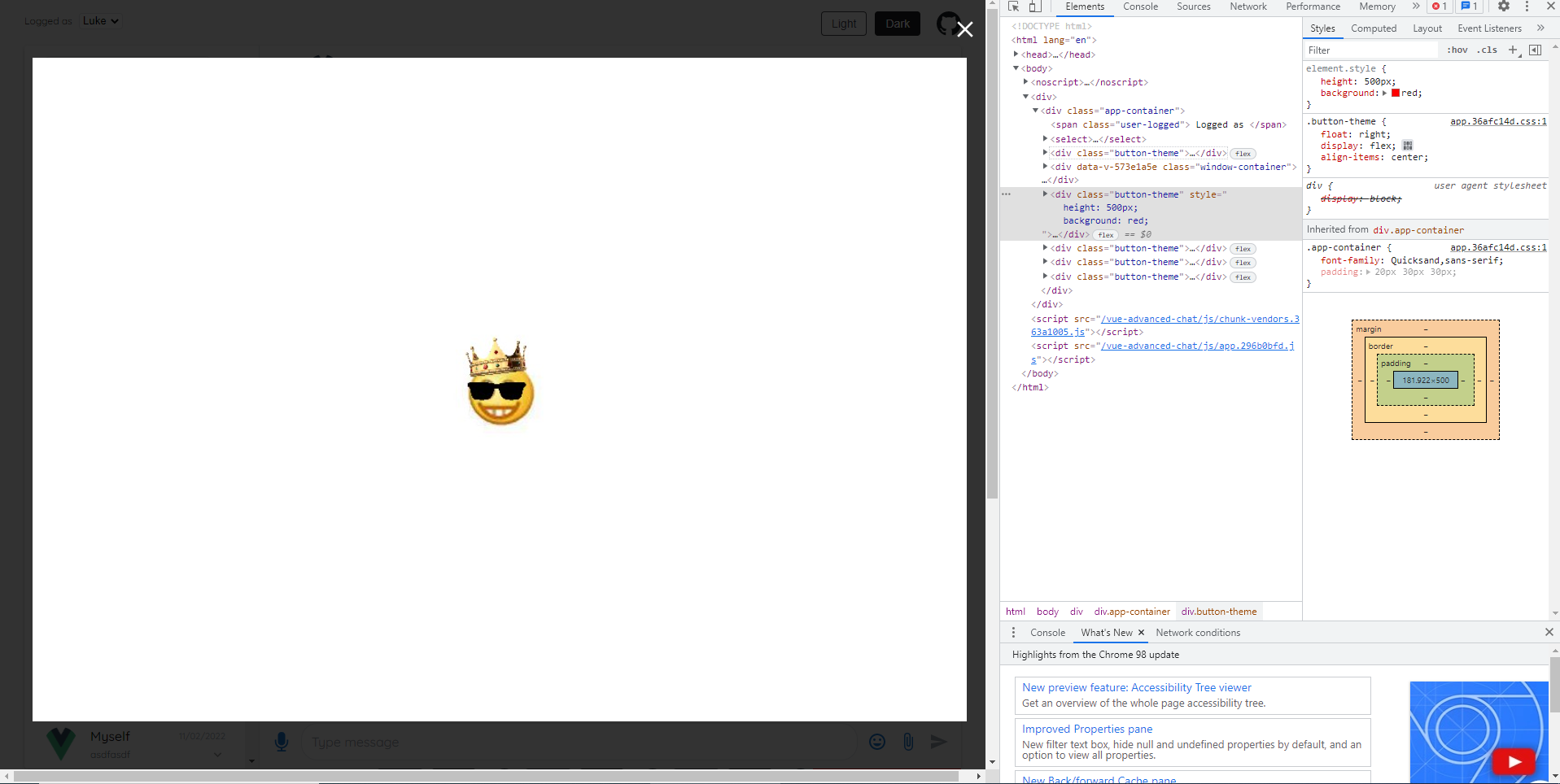Focus the styles Filter field
Viewport: 1560px width, 784px height.
[1371, 50]
